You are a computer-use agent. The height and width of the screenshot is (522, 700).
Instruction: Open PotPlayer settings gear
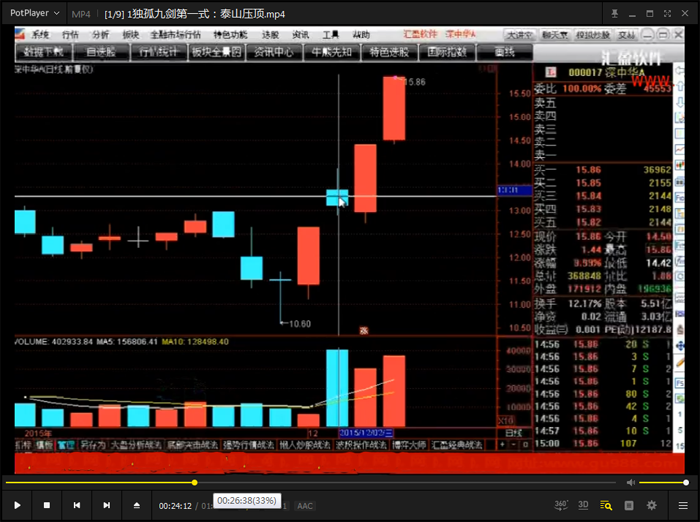652,505
